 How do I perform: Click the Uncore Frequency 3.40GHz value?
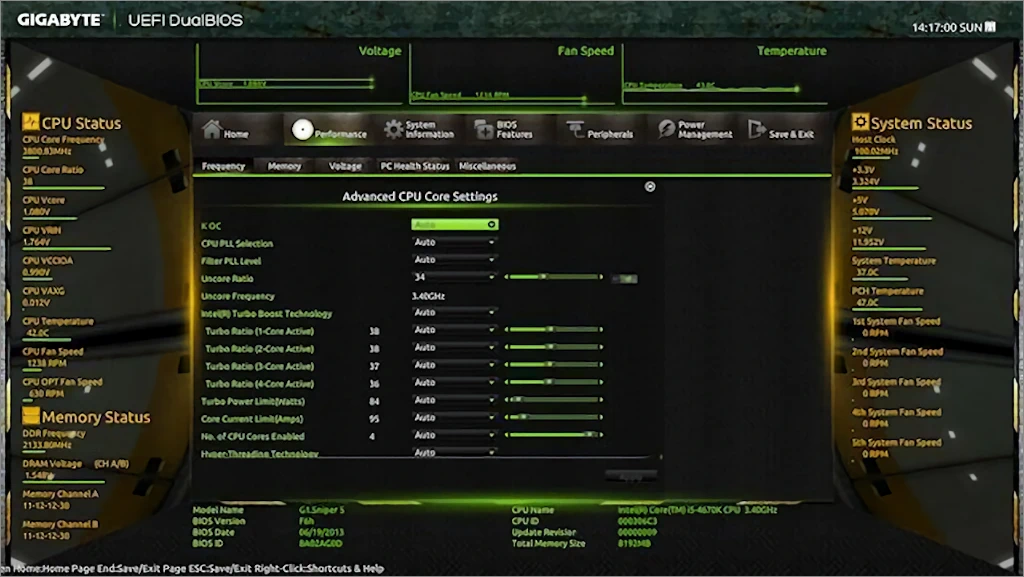(x=428, y=296)
